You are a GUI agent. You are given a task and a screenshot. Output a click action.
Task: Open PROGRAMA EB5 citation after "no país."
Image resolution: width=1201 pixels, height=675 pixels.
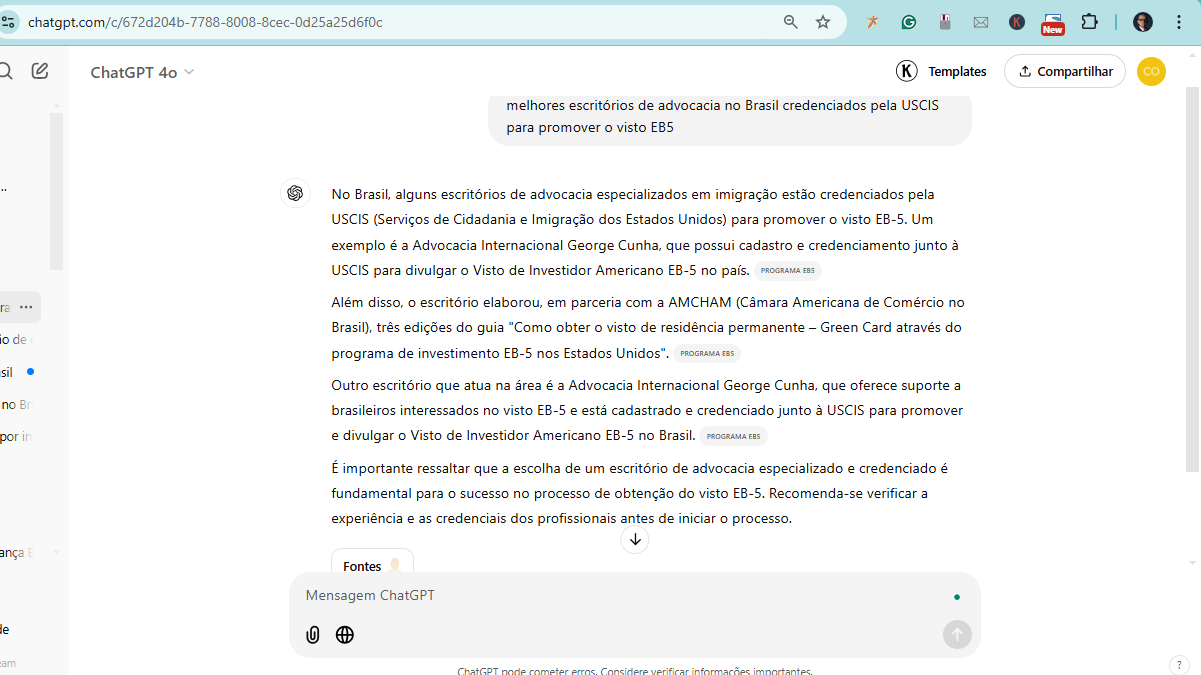[x=787, y=271]
